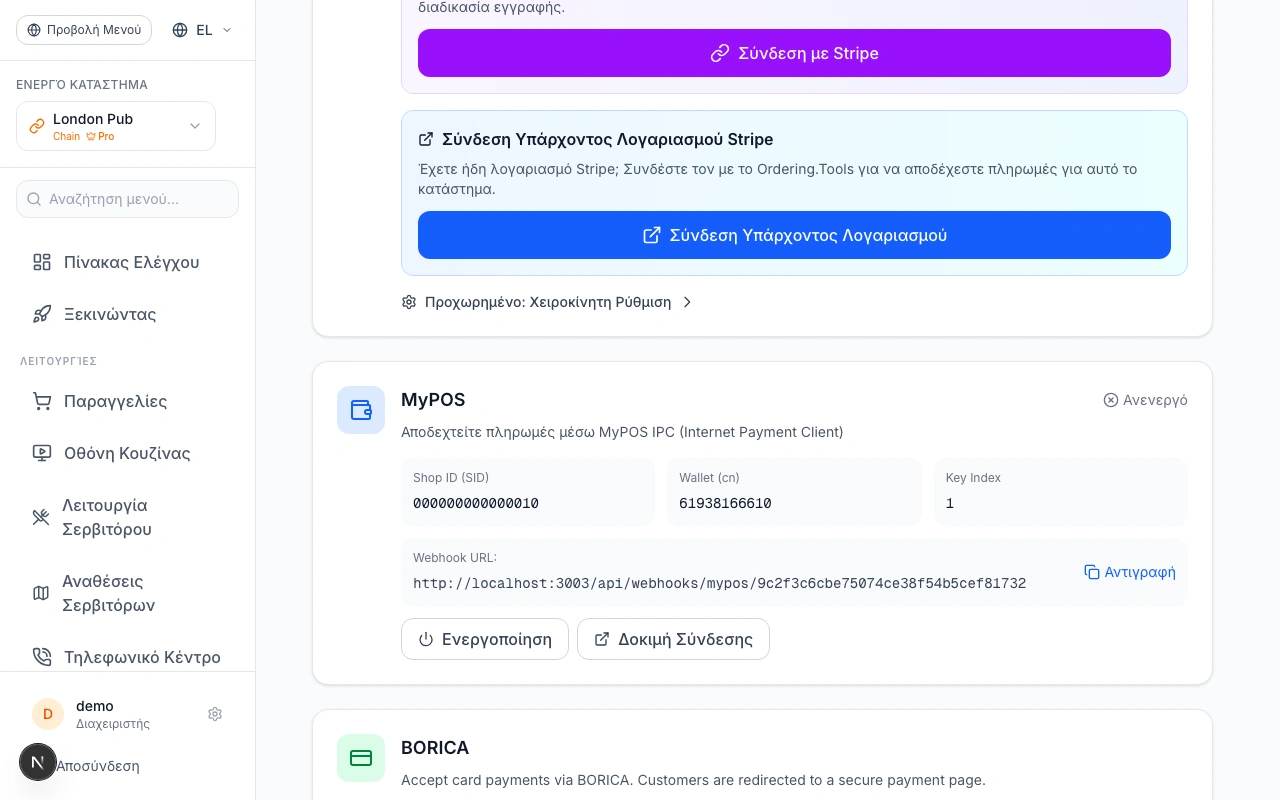Click the Ενεργοποίηση button for MyPOS
Image resolution: width=1280 pixels, height=800 pixels.
coord(485,639)
